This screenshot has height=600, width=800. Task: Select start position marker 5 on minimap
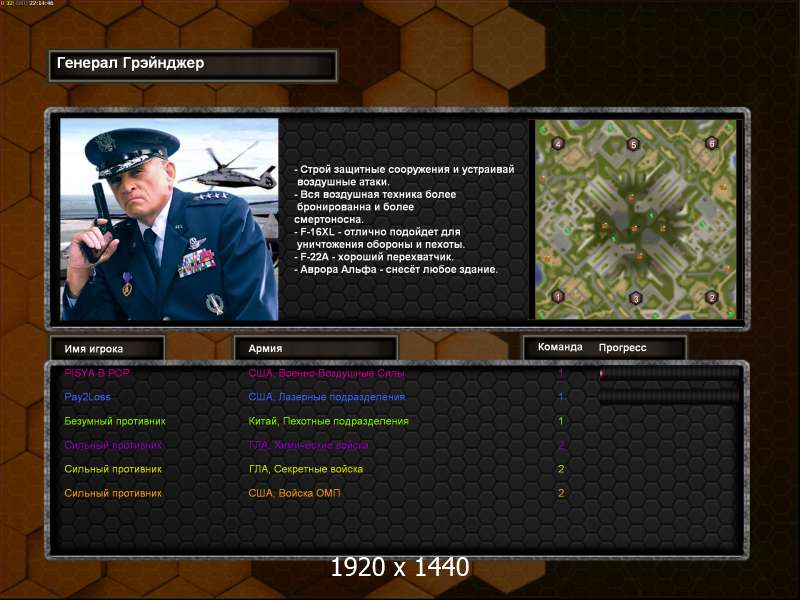tap(633, 144)
